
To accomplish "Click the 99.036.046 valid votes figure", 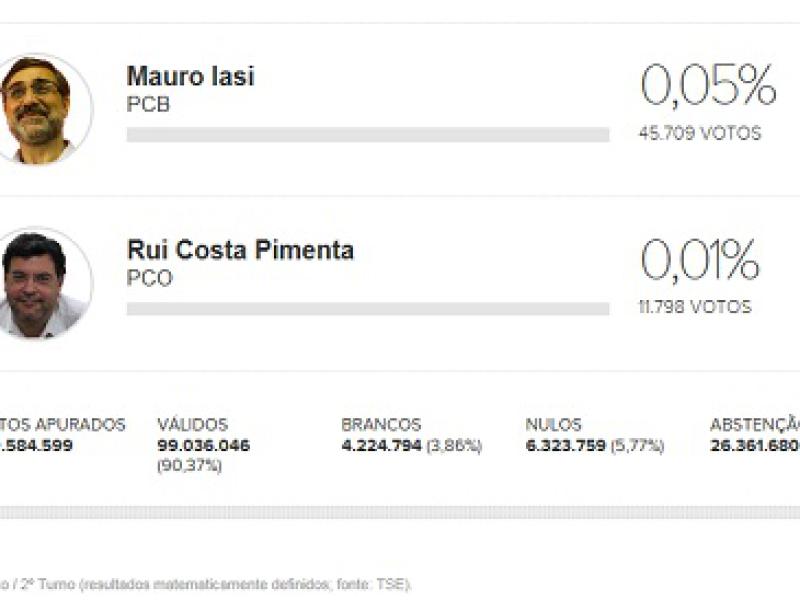I will 204,446.
